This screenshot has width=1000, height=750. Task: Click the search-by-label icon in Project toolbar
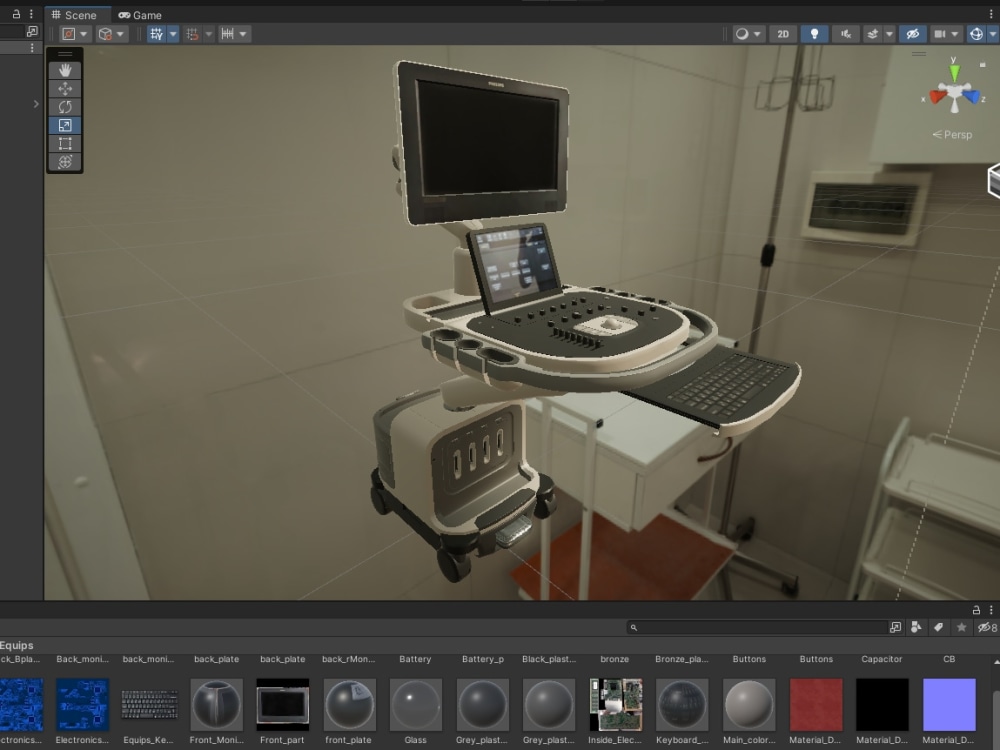tap(939, 625)
